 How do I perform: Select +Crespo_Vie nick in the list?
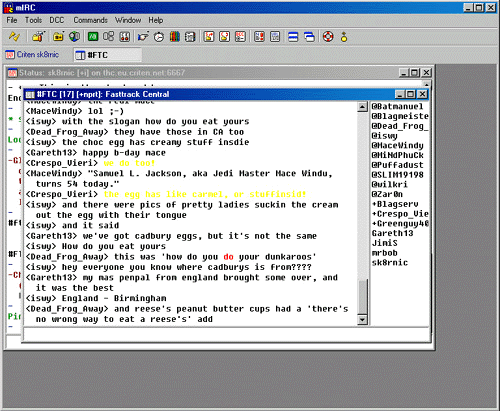click(x=400, y=214)
